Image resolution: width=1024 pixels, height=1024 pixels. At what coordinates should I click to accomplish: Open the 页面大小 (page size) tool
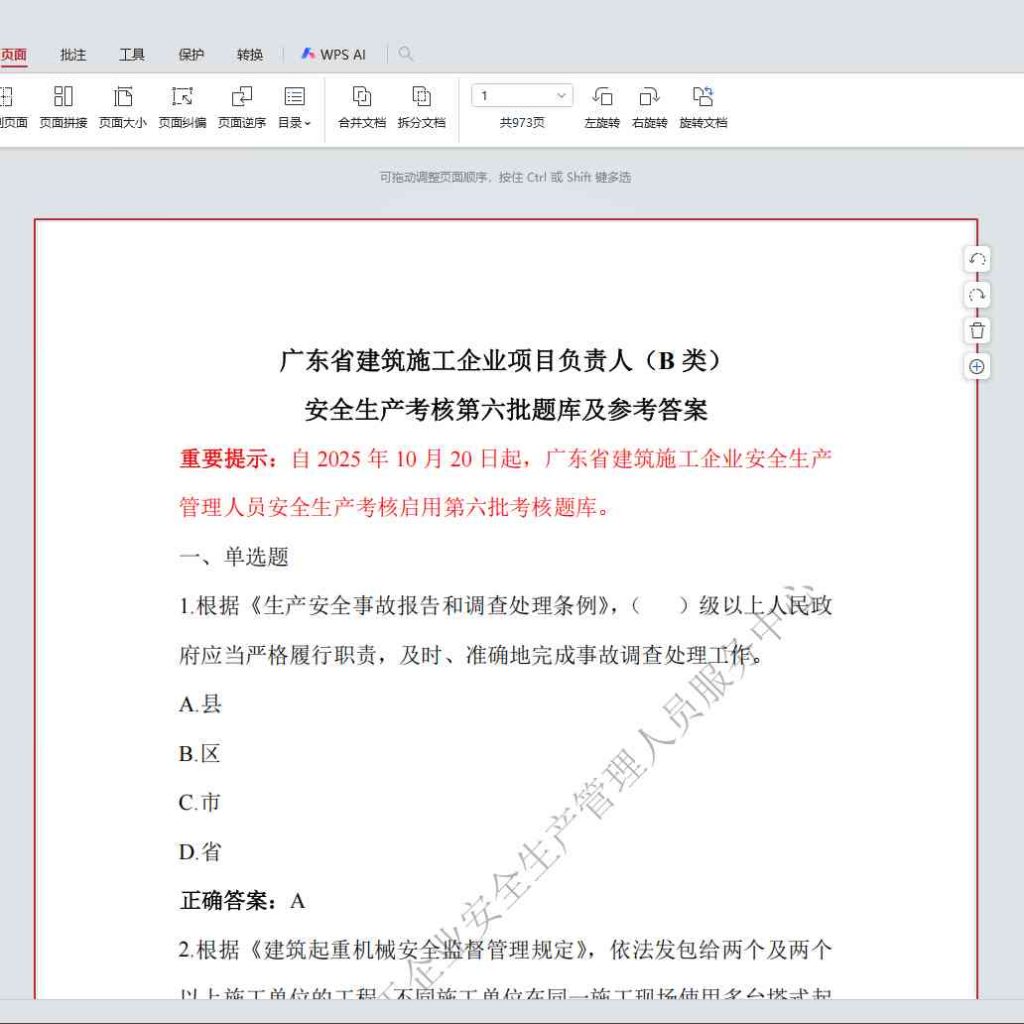(x=122, y=105)
